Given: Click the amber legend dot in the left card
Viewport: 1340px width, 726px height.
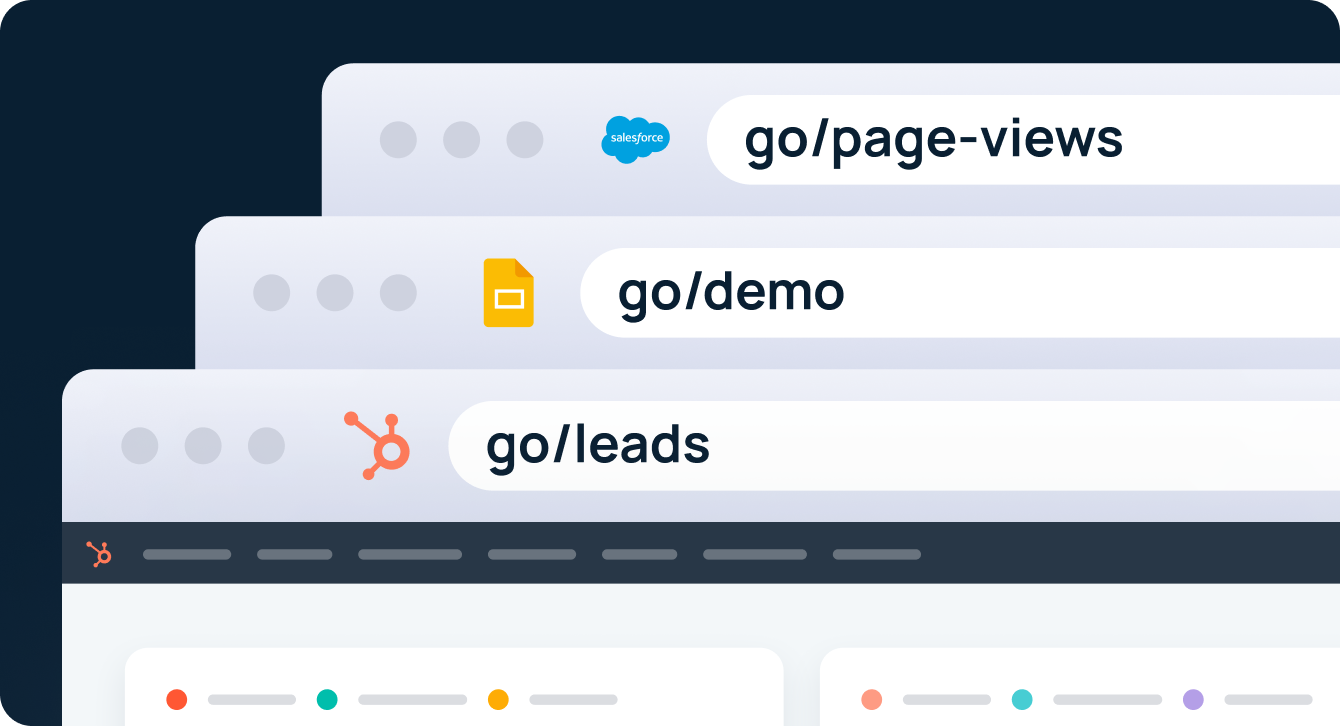Looking at the screenshot, I should 498,700.
